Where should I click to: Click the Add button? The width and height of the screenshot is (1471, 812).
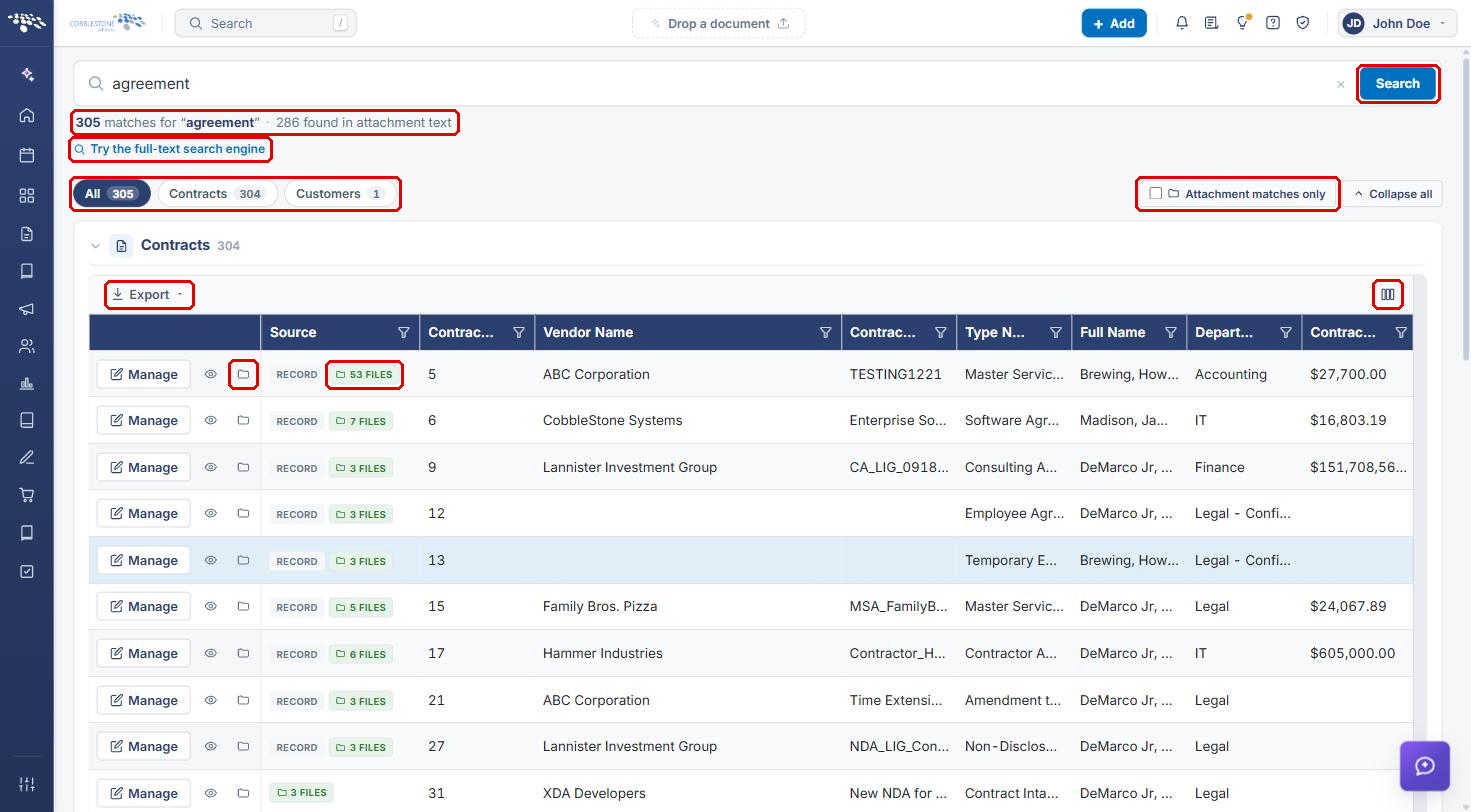1114,23
